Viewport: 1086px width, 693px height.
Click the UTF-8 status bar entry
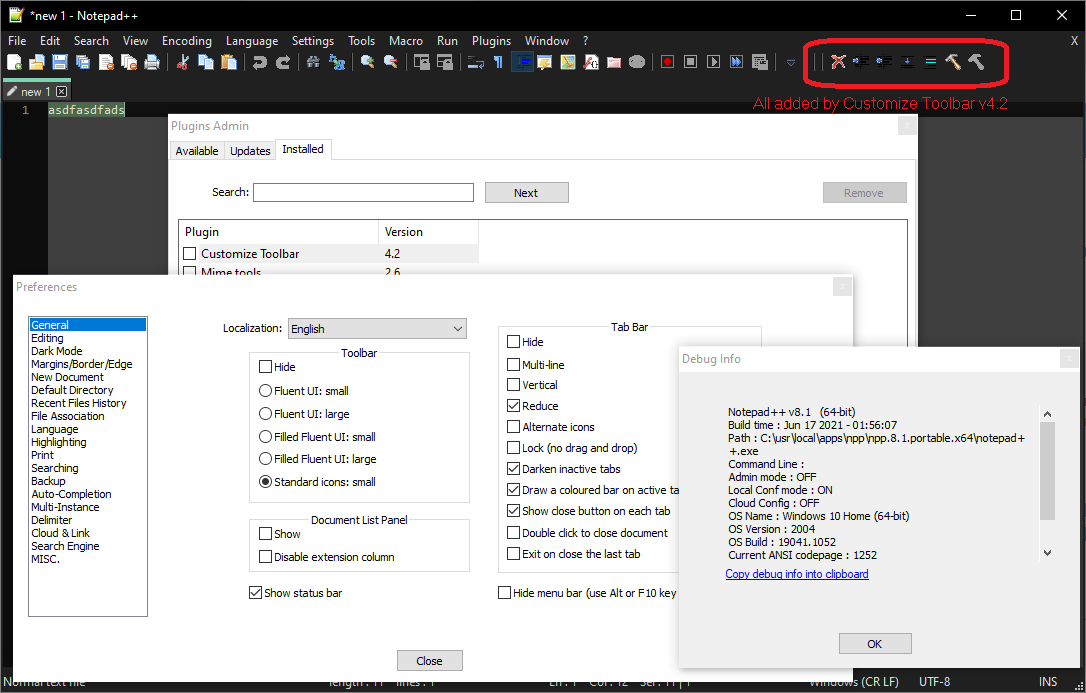[934, 682]
